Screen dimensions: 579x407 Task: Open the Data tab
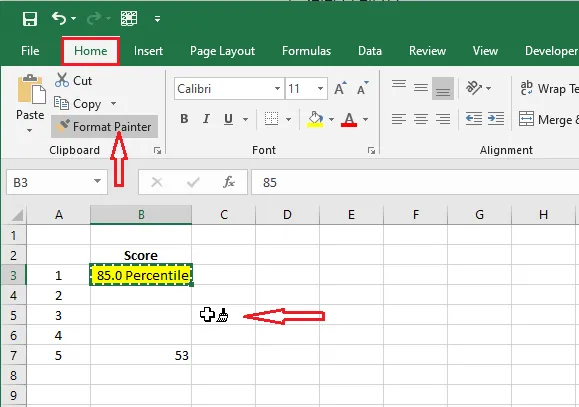pos(370,51)
